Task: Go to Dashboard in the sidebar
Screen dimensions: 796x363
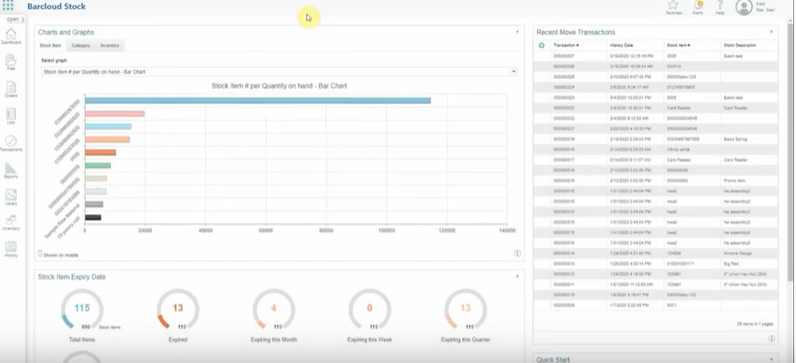Action: tap(11, 37)
